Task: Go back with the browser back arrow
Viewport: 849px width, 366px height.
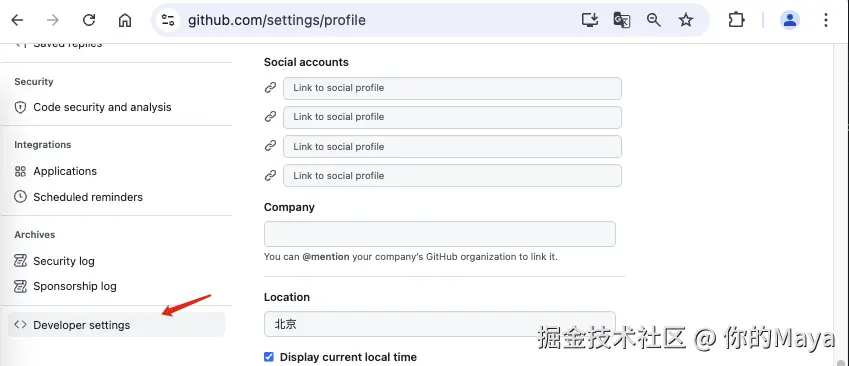Action: (x=17, y=21)
